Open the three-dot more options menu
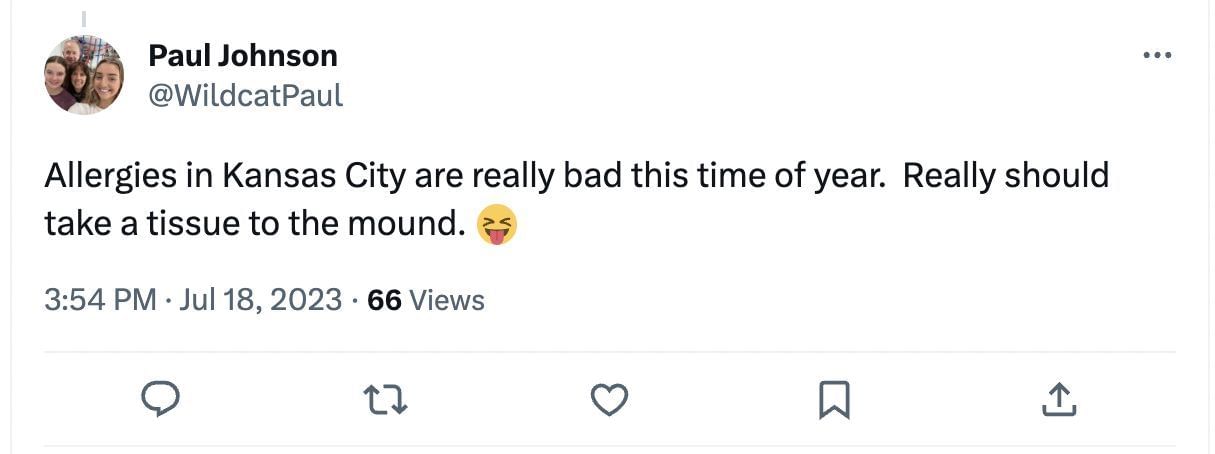This screenshot has height=454, width=1215. point(1157,56)
